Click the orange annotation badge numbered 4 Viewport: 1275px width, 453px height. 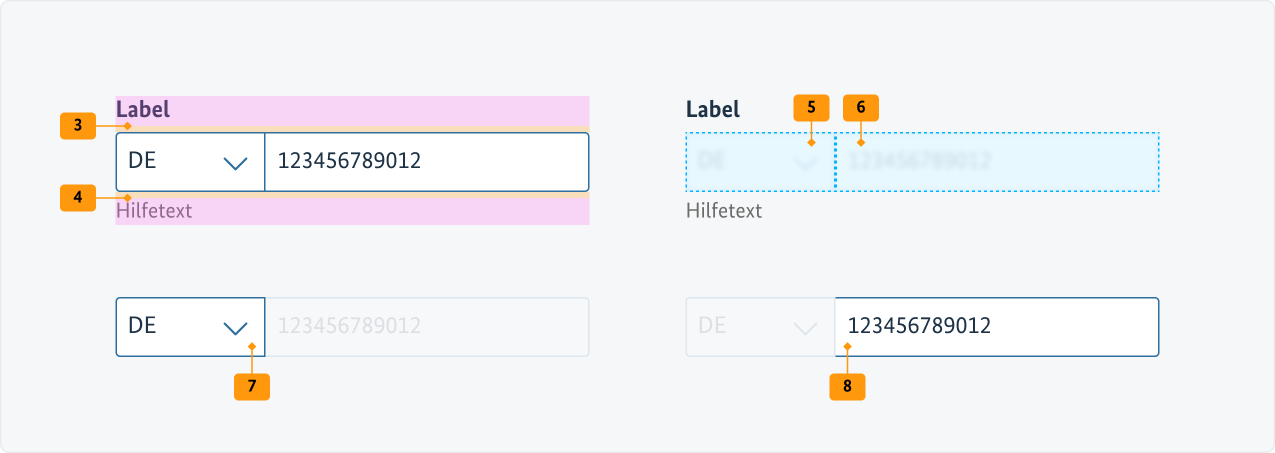coord(77,197)
